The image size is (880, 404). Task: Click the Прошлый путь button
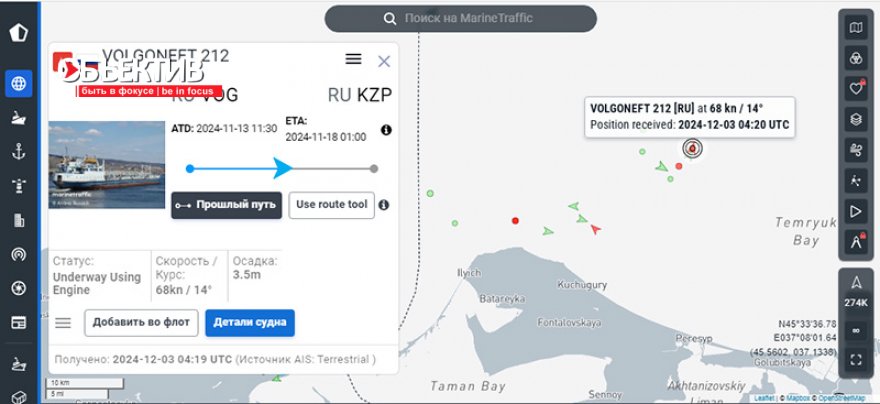click(226, 205)
